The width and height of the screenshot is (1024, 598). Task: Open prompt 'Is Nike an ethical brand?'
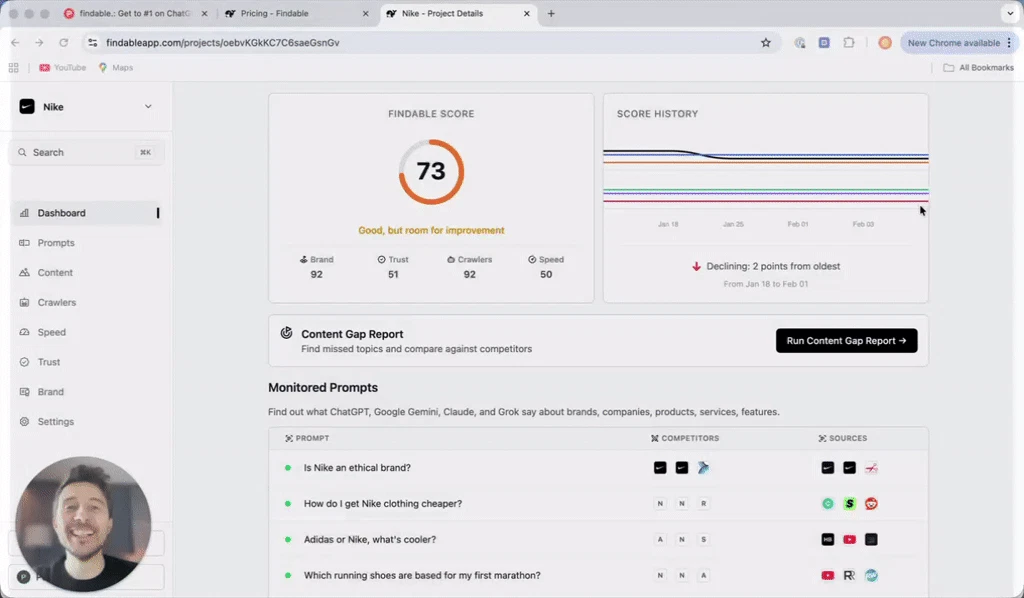coord(357,467)
